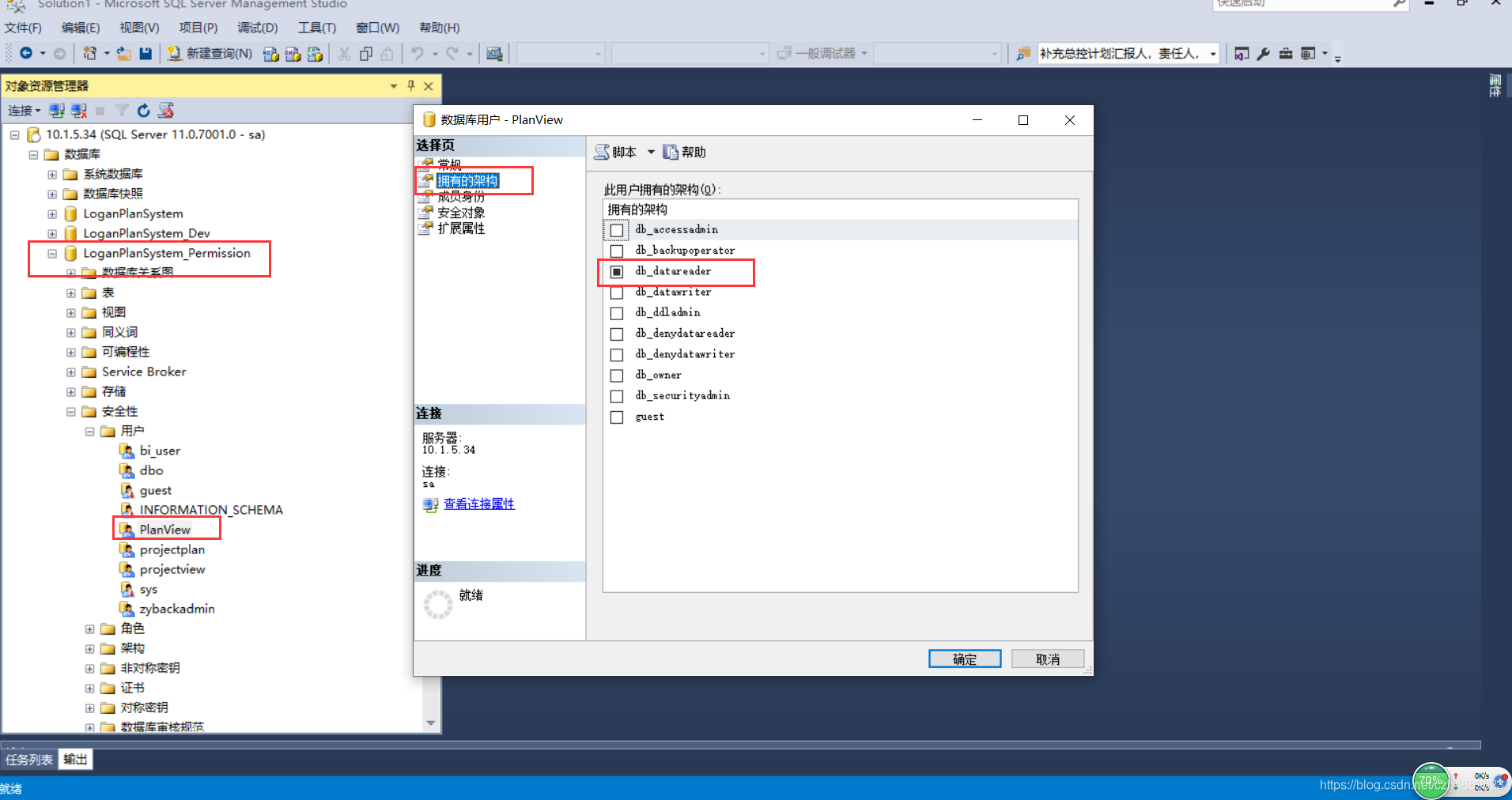Check the db_owner schema checkbox
Viewport: 1512px width, 800px height.
[x=617, y=375]
